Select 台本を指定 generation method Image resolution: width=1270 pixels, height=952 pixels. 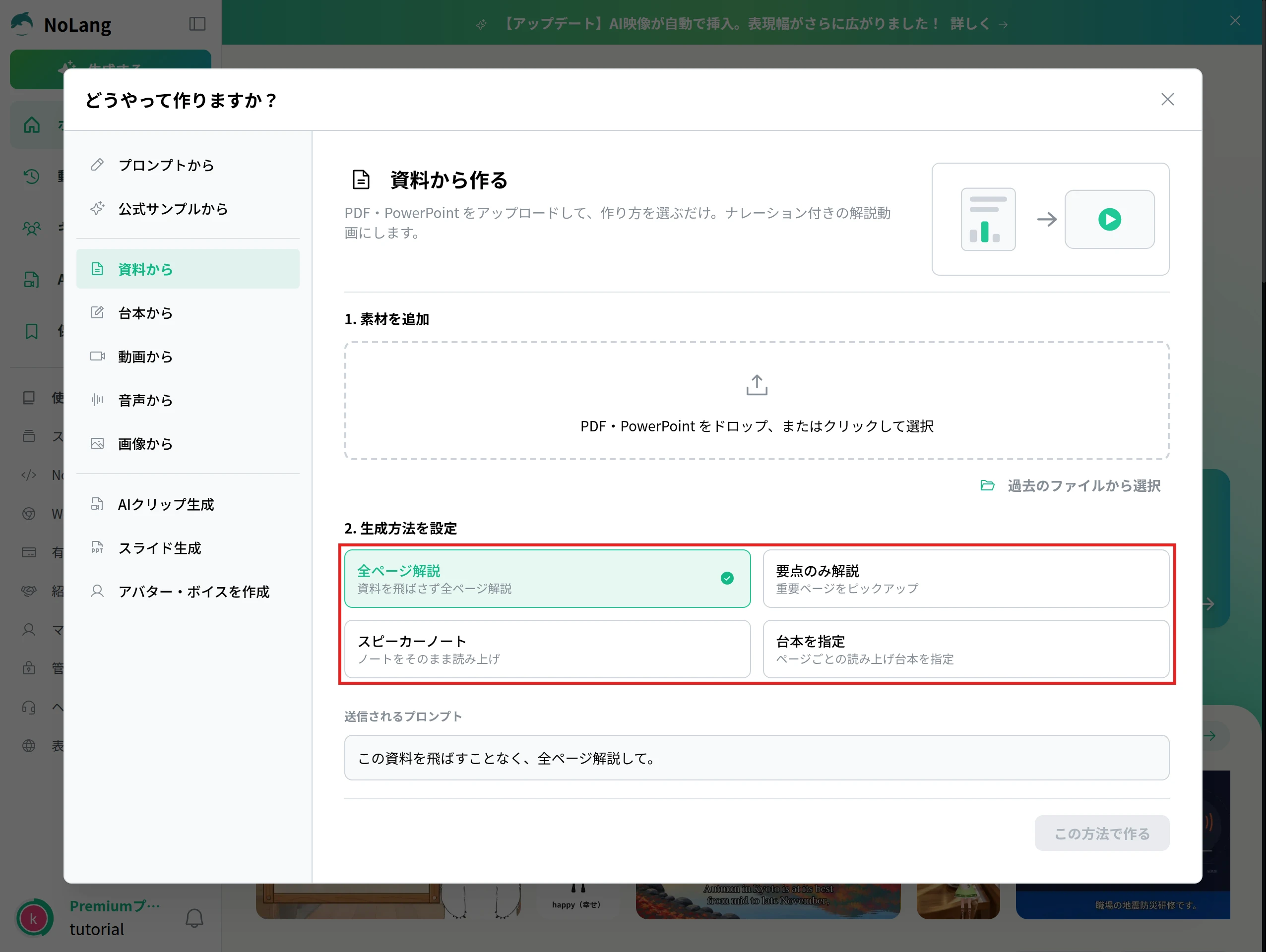(x=966, y=649)
